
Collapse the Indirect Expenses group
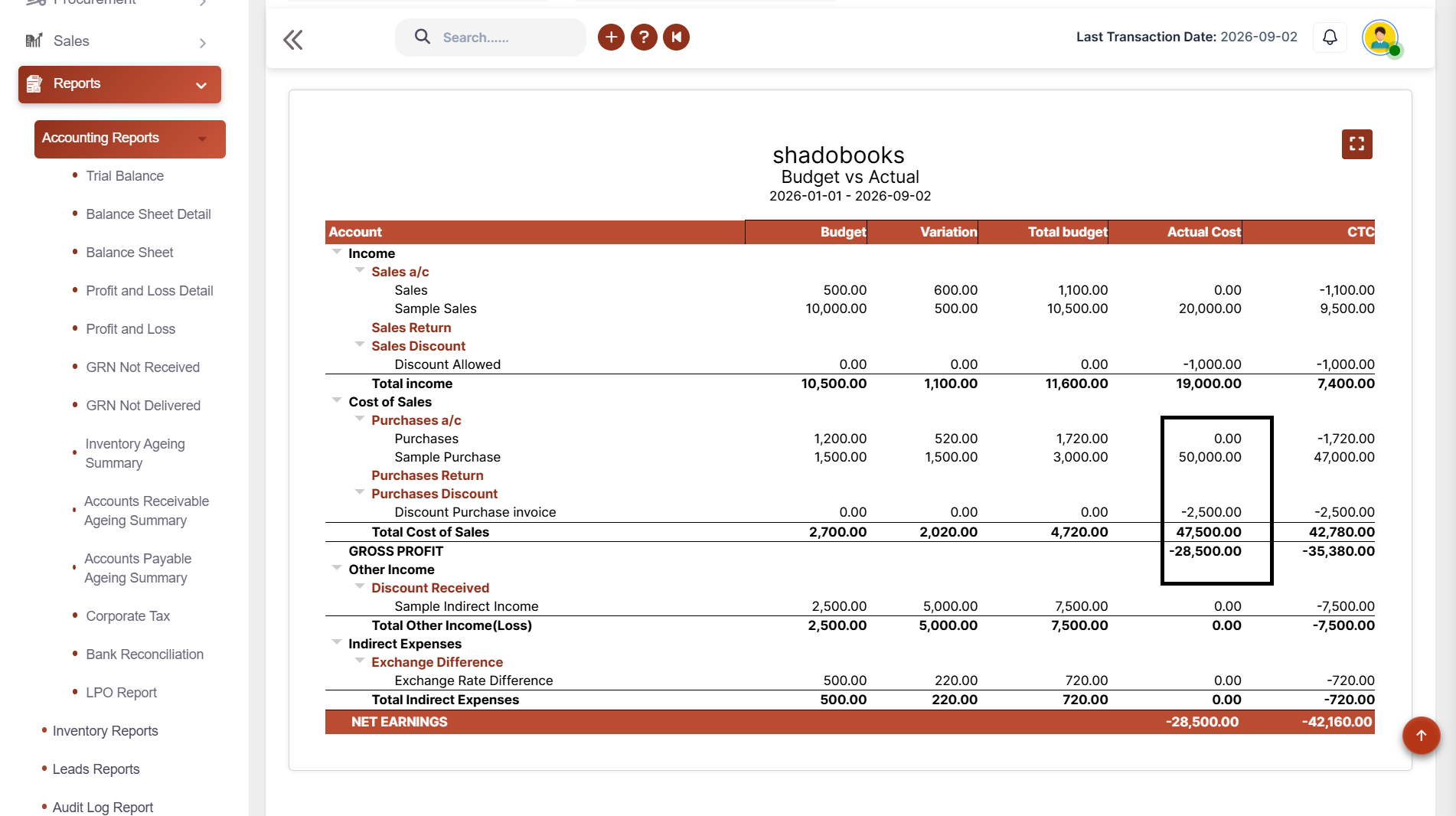[x=337, y=641]
